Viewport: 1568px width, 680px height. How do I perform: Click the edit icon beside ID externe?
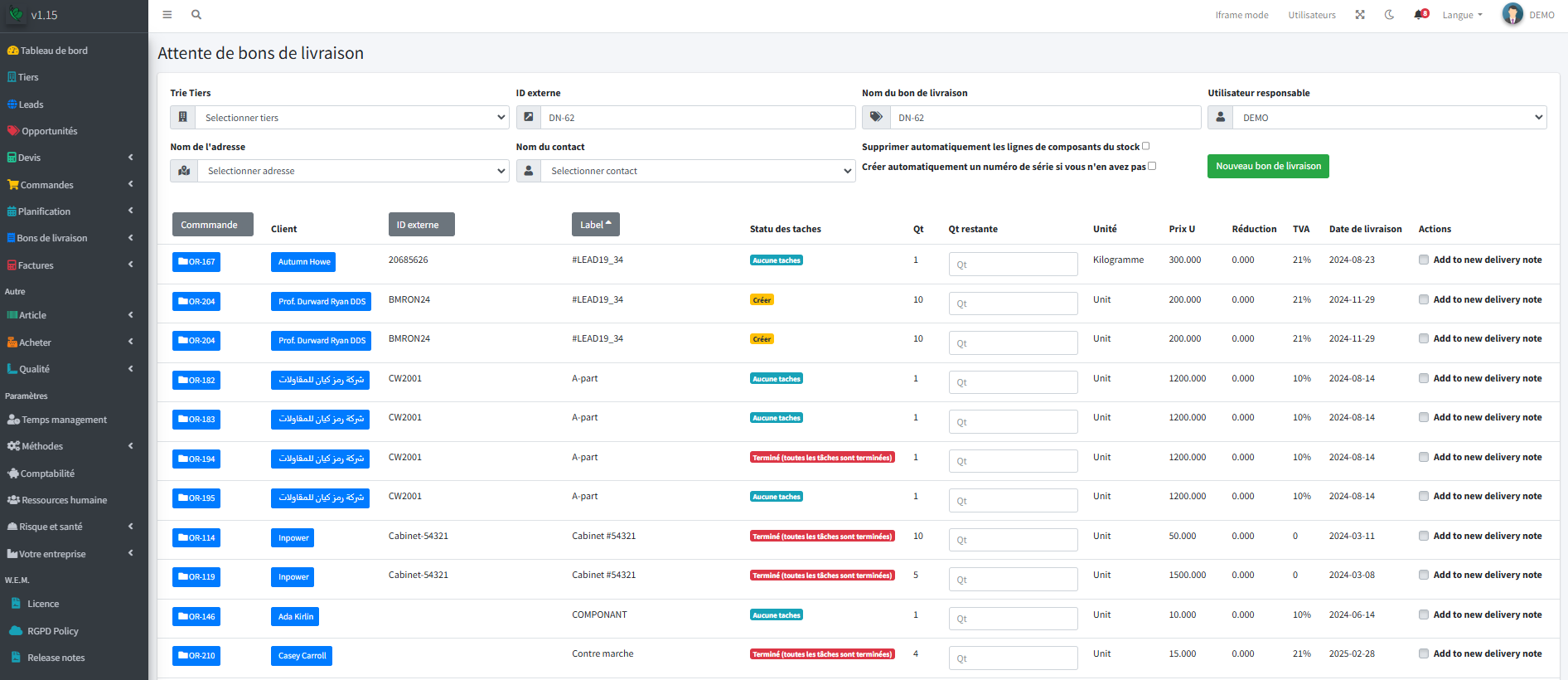[x=529, y=118]
